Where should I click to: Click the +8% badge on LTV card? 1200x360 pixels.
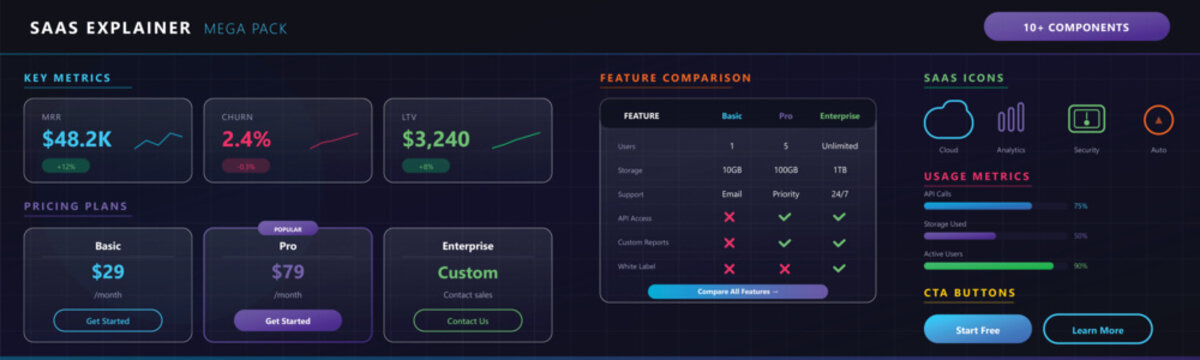(426, 166)
